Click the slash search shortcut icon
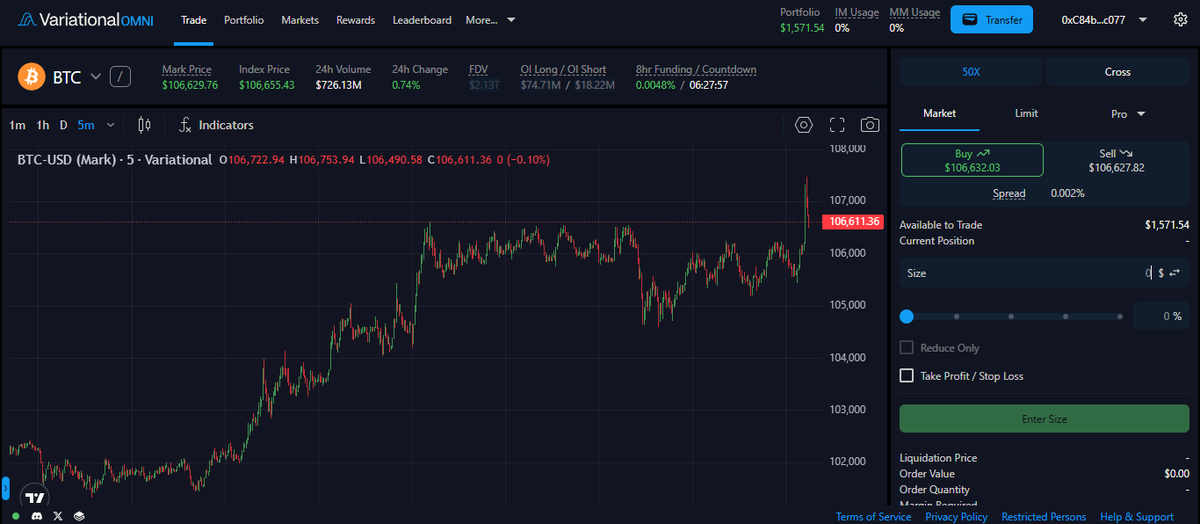Viewport: 1200px width, 524px height. [x=120, y=76]
